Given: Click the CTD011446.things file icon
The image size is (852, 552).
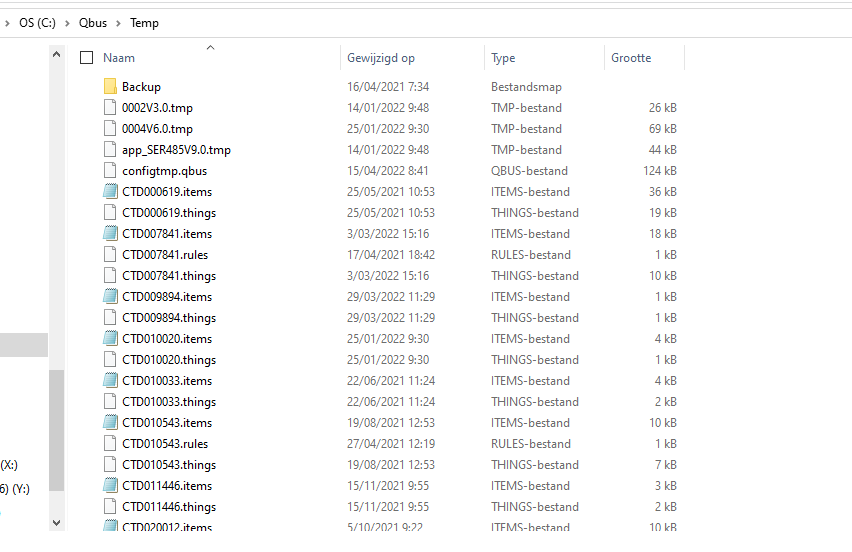Looking at the screenshot, I should point(110,507).
